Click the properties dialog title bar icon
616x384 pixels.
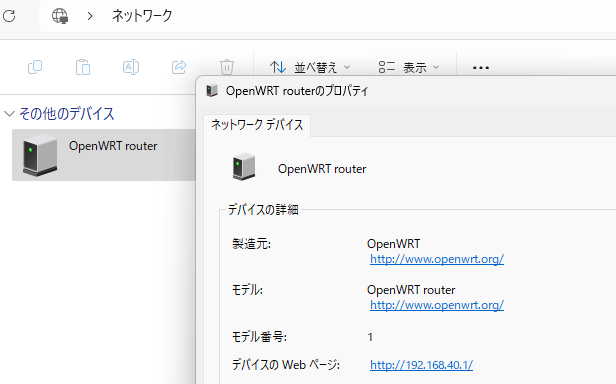point(212,91)
